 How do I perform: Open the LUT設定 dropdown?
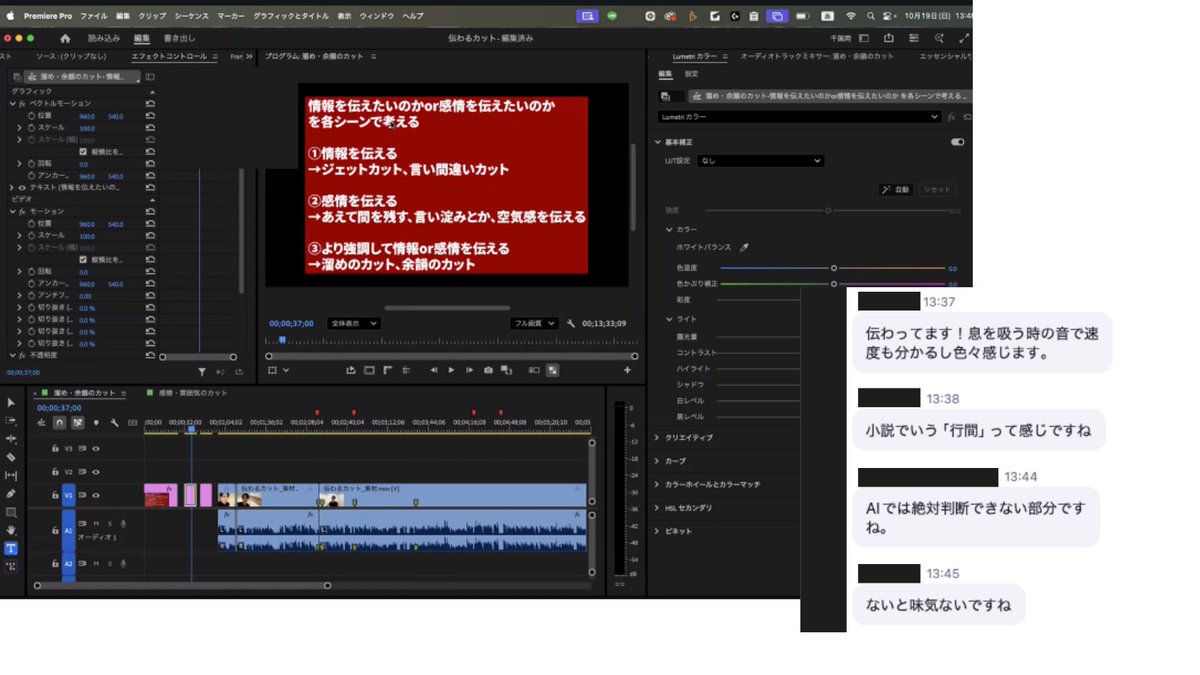[761, 160]
